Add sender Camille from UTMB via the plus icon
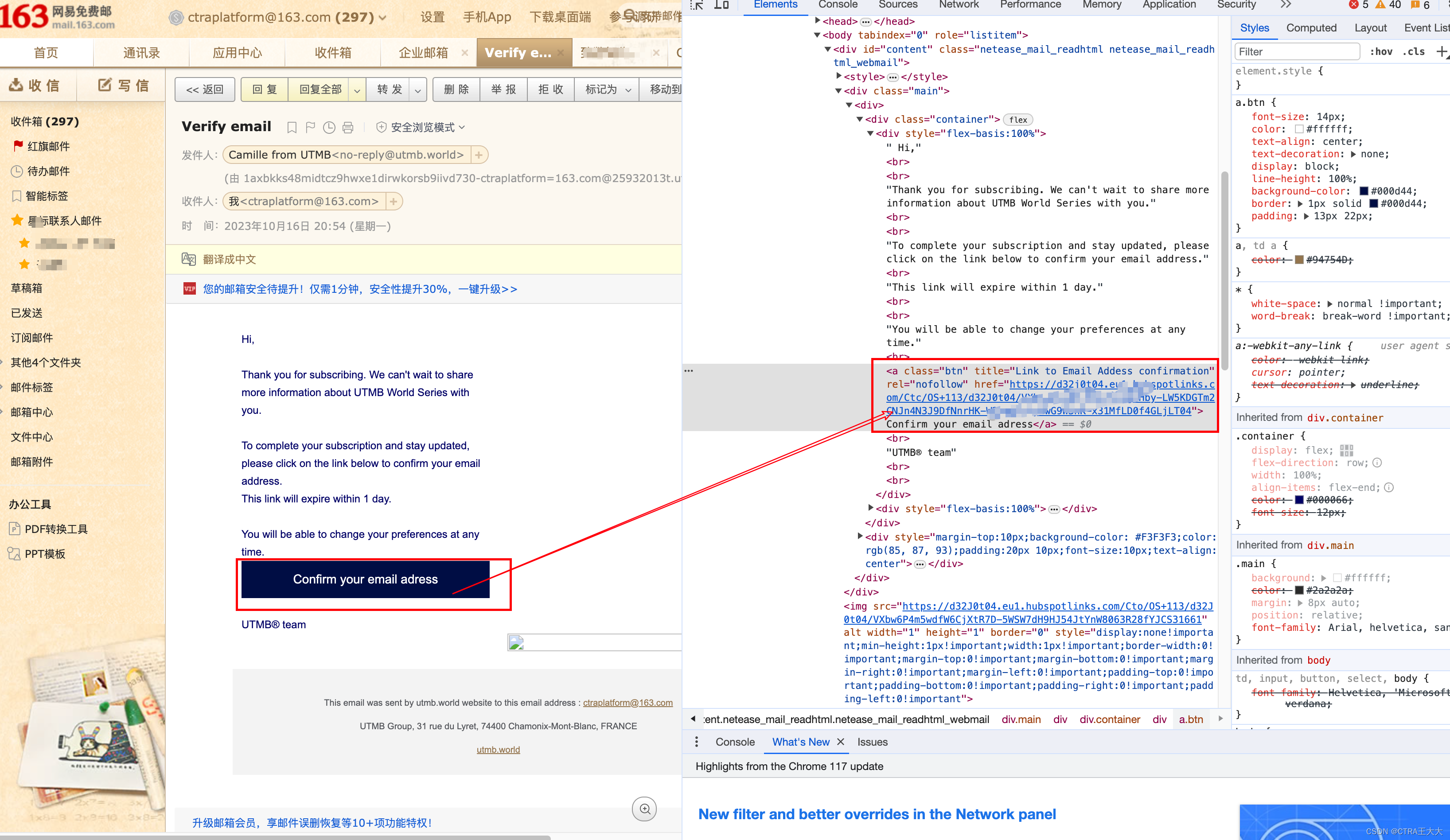1450x840 pixels. [478, 155]
